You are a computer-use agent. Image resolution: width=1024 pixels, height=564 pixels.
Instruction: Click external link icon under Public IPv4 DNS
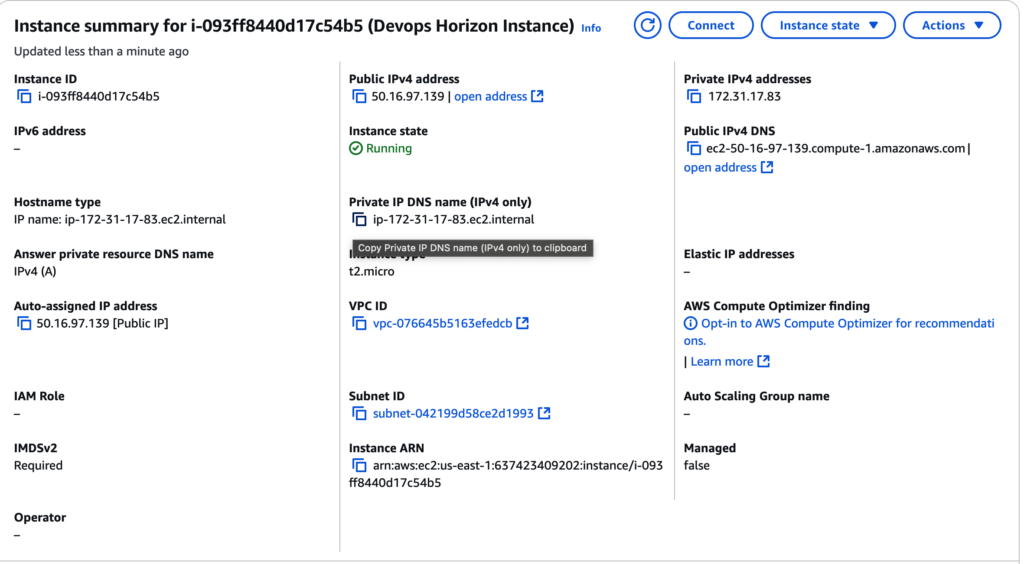767,167
